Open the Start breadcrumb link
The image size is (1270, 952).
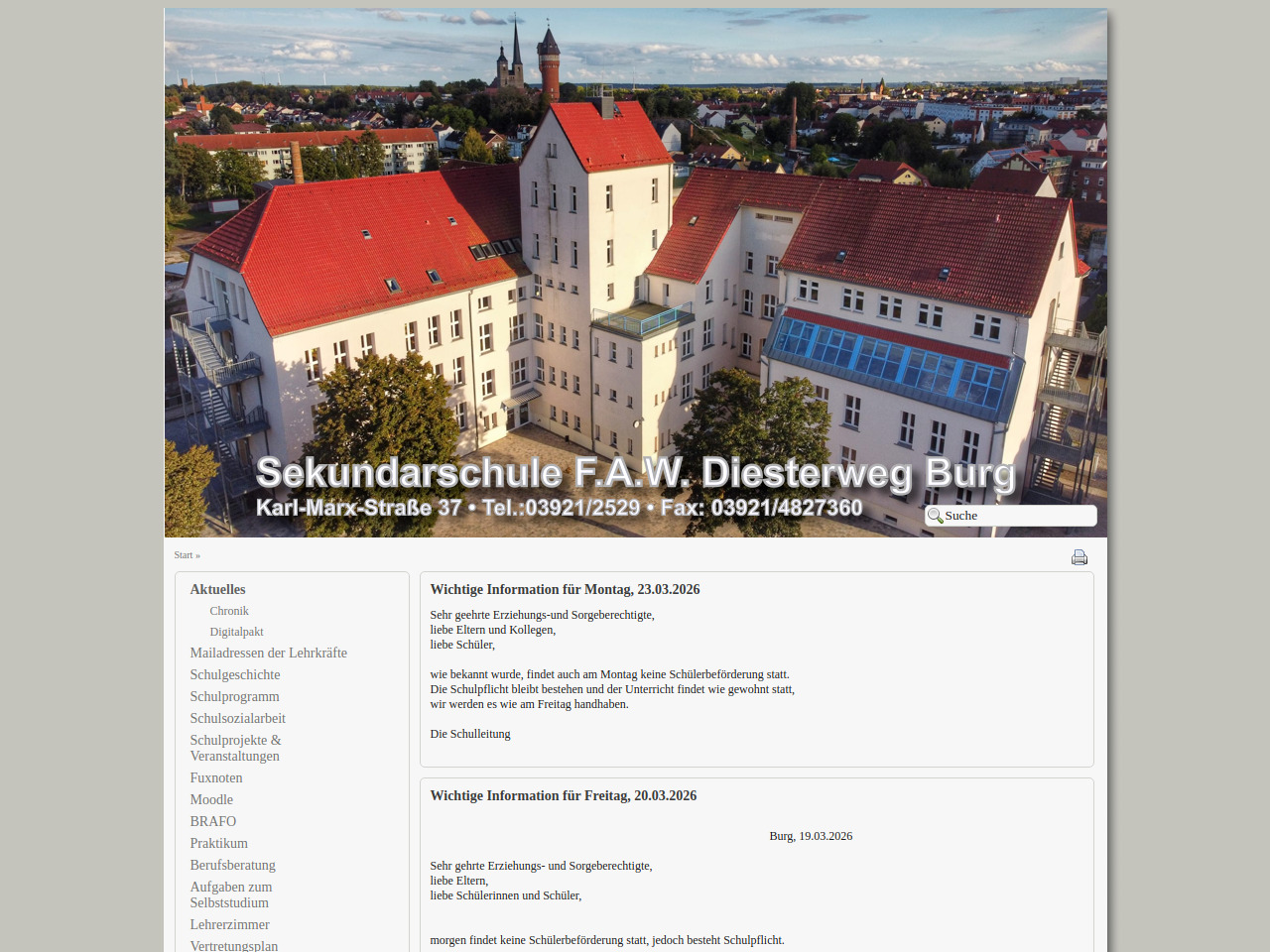click(184, 555)
